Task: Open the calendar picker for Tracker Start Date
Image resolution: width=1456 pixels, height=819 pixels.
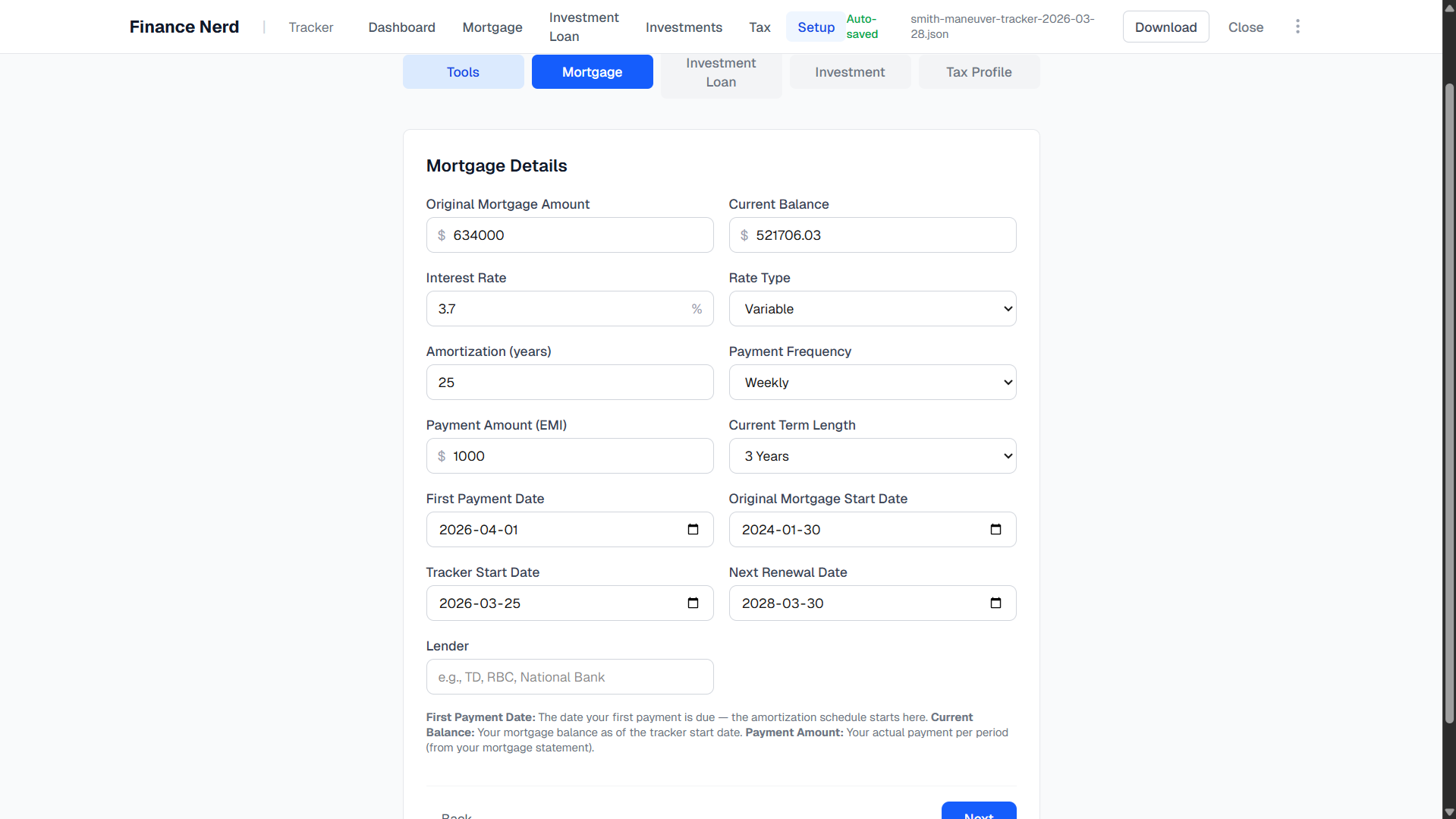Action: click(693, 603)
